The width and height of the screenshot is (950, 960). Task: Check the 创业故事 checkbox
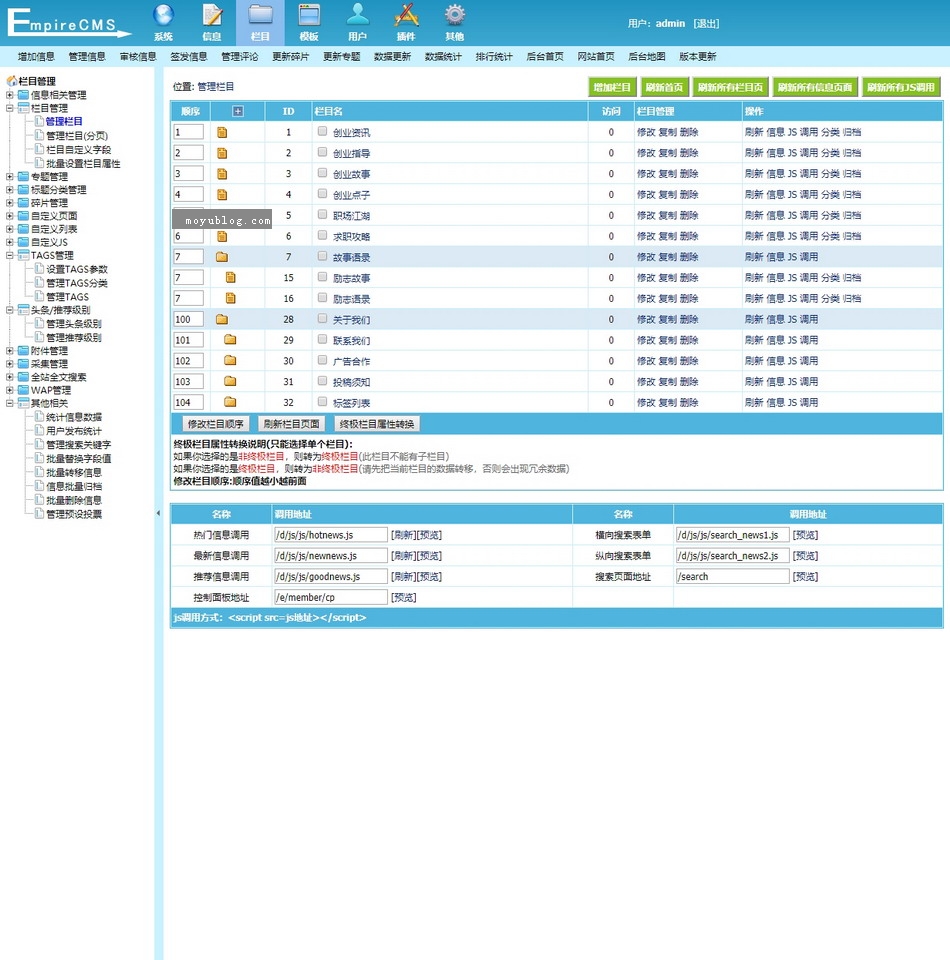point(322,173)
